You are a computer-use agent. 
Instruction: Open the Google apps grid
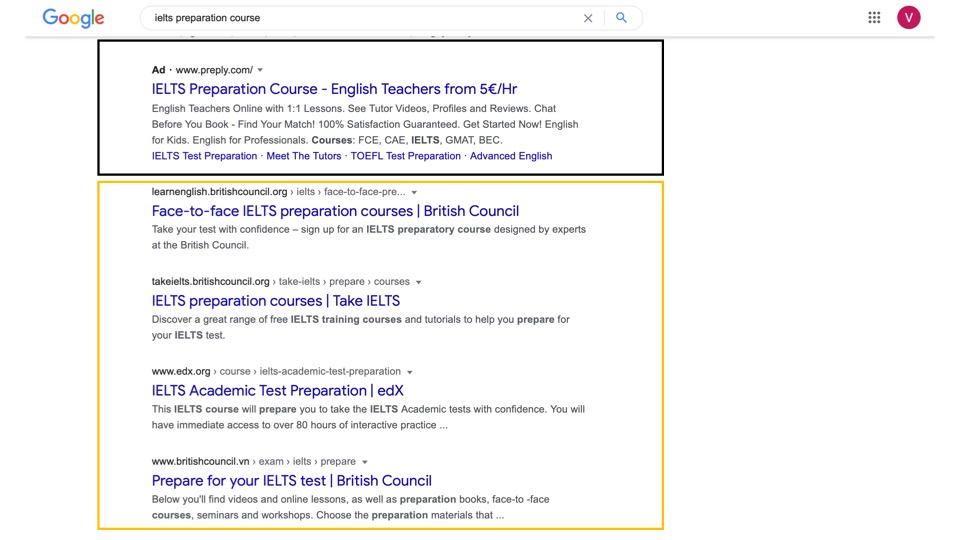pyautogui.click(x=874, y=17)
